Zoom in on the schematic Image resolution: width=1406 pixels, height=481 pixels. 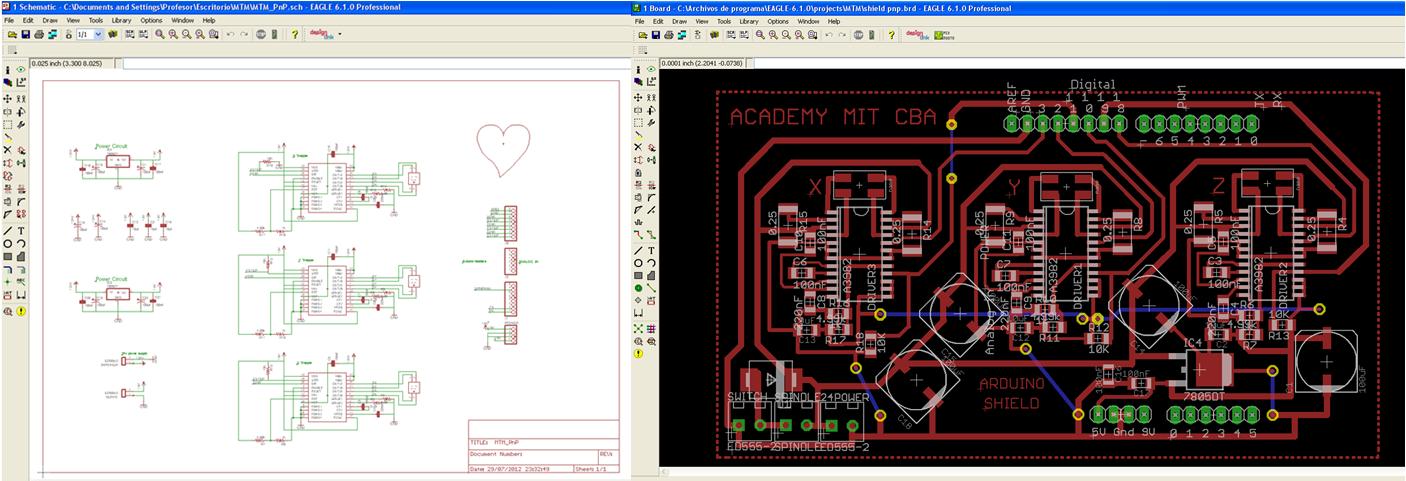(x=173, y=34)
